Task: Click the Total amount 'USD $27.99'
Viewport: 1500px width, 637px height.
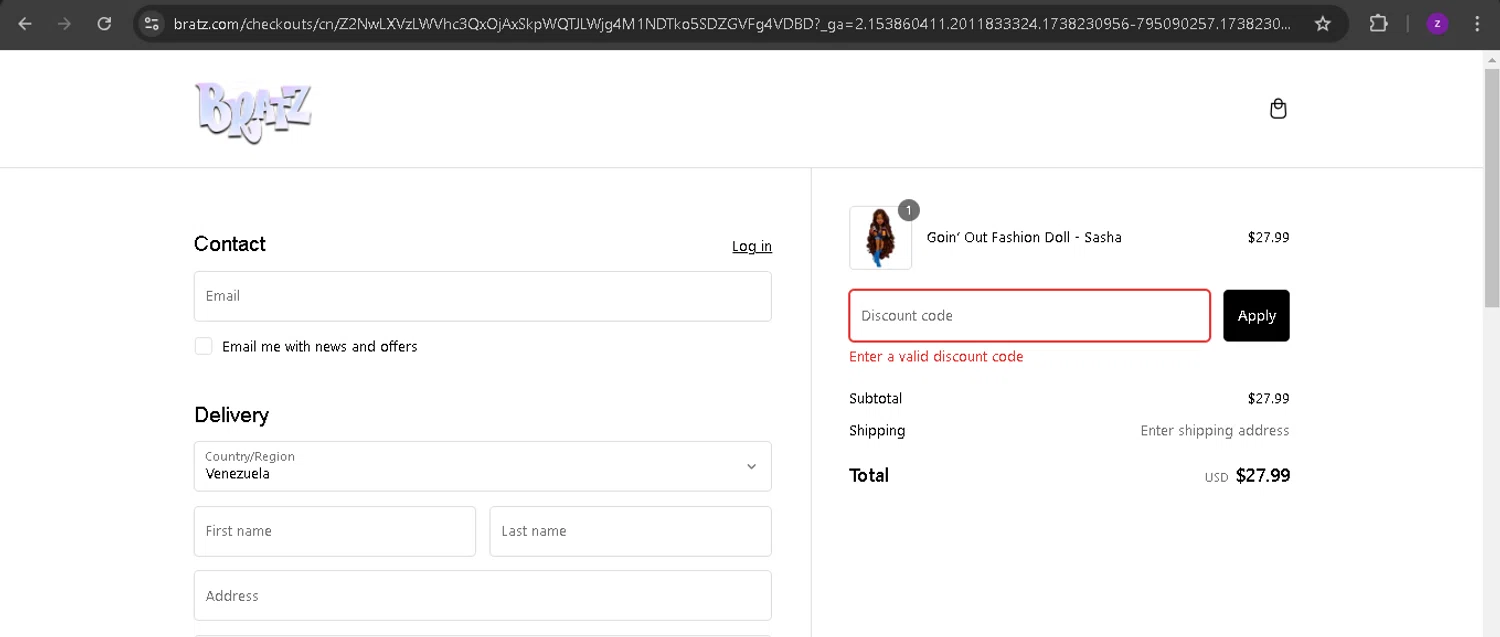Action: 1247,476
